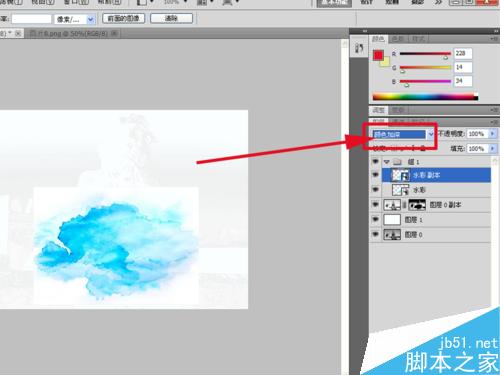This screenshot has height=375, width=500.
Task: Hide the 图层 1 layer
Action: [x=375, y=219]
